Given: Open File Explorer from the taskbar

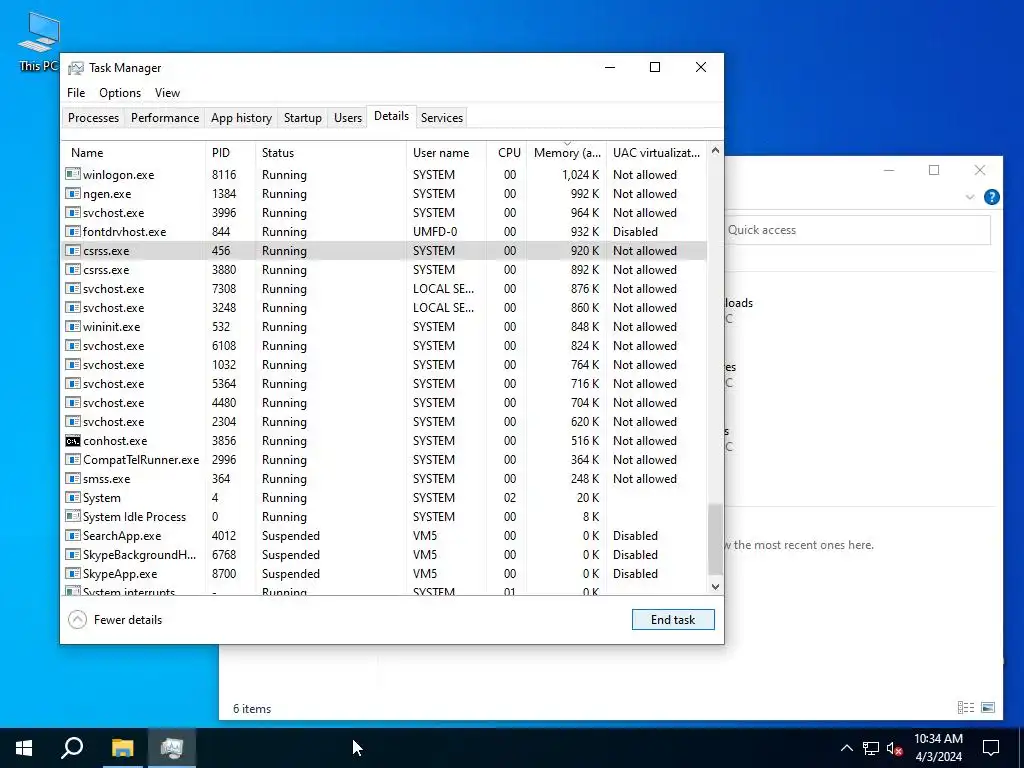Looking at the screenshot, I should click(122, 748).
